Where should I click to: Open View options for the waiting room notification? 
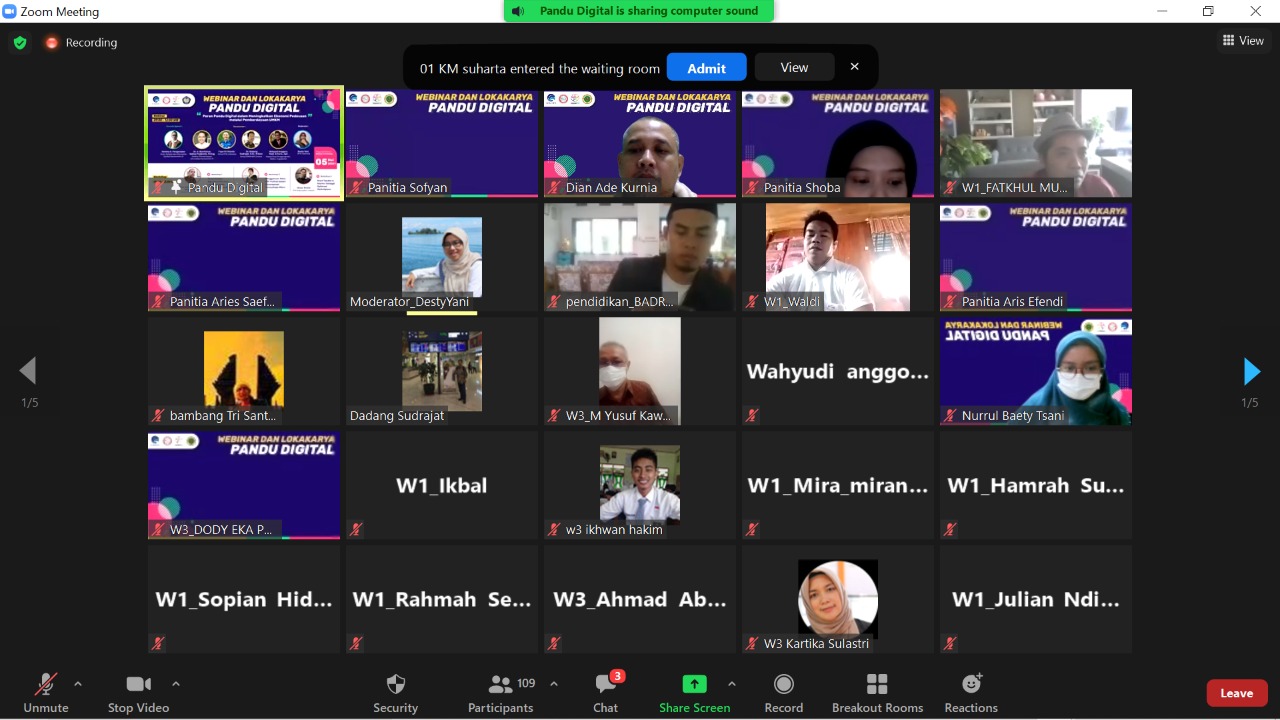coord(793,67)
